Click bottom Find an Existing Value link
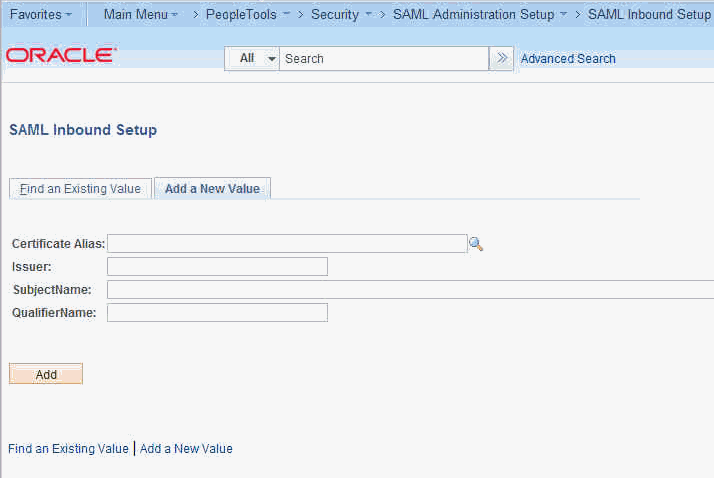This screenshot has height=478, width=714. [x=68, y=449]
